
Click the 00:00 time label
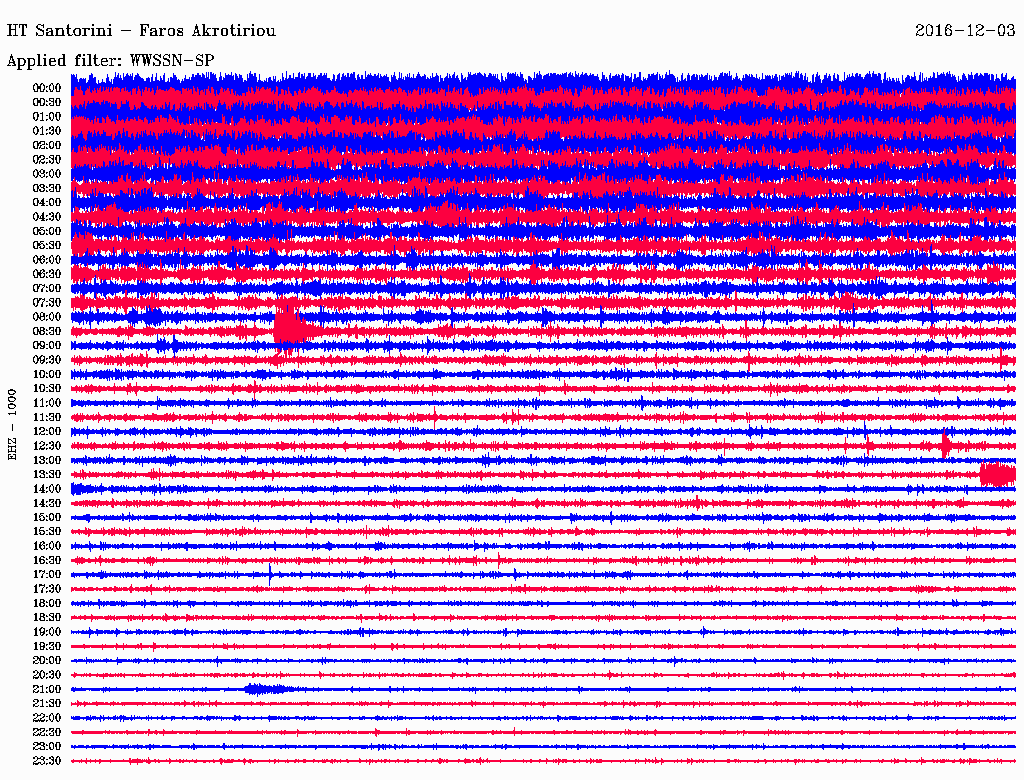(47, 88)
